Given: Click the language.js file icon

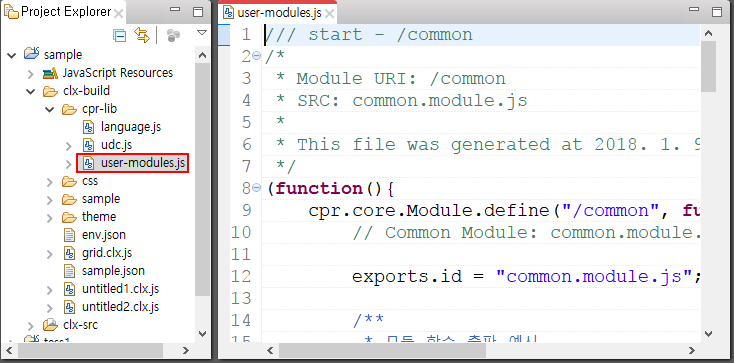Looking at the screenshot, I should pyautogui.click(x=88, y=127).
